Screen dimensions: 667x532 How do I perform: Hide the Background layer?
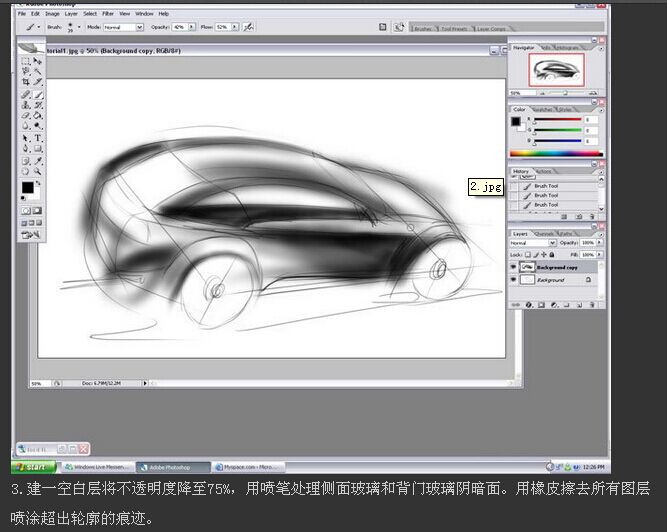513,279
